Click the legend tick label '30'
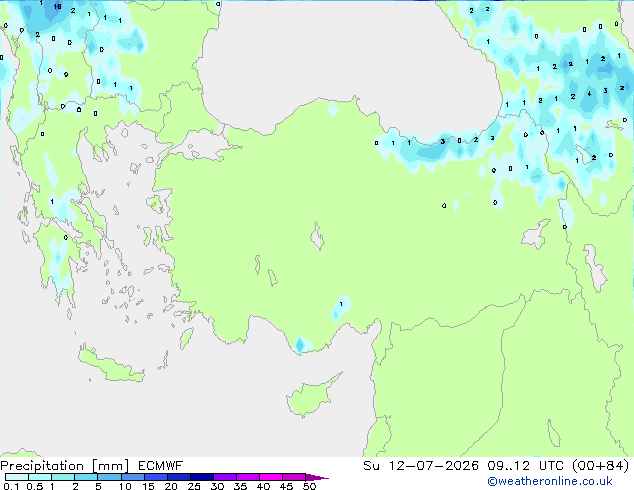The height and width of the screenshot is (490, 634). point(217,486)
